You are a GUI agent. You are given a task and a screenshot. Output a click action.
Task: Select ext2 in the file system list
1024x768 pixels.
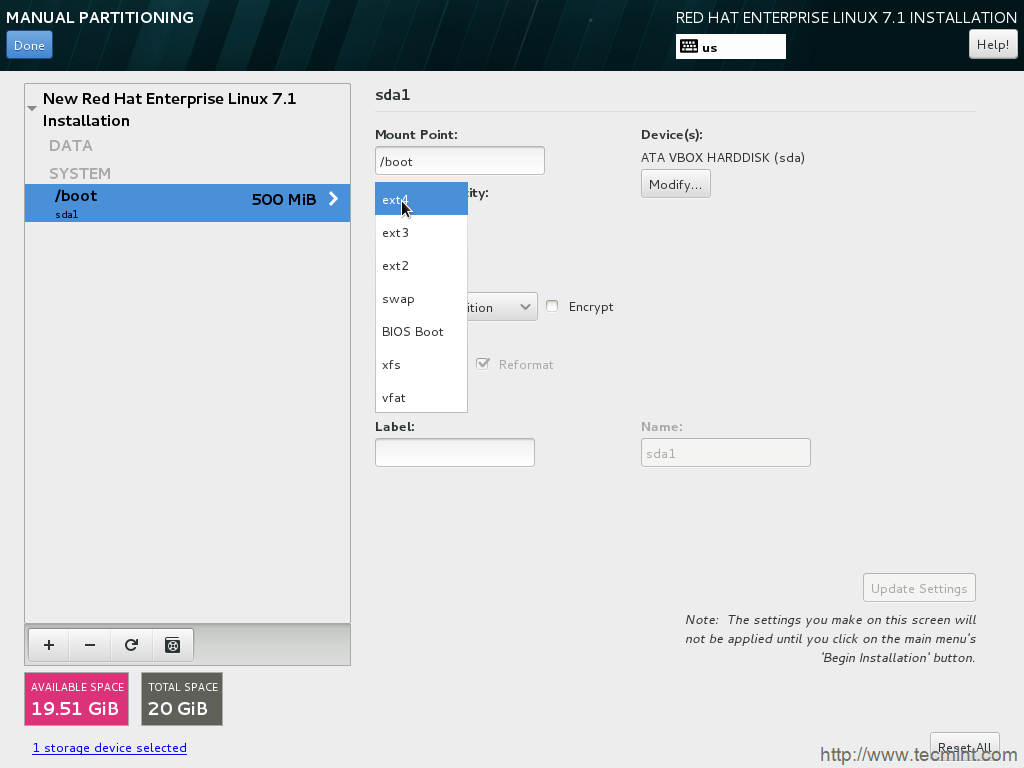(421, 266)
